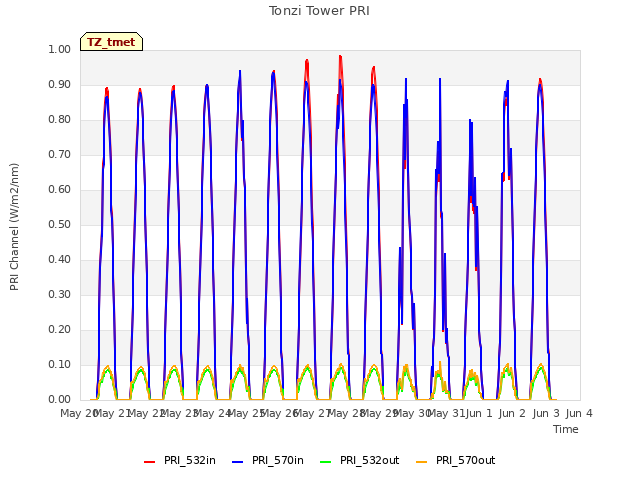Click the 0.70 y-axis tick label

click(60, 154)
